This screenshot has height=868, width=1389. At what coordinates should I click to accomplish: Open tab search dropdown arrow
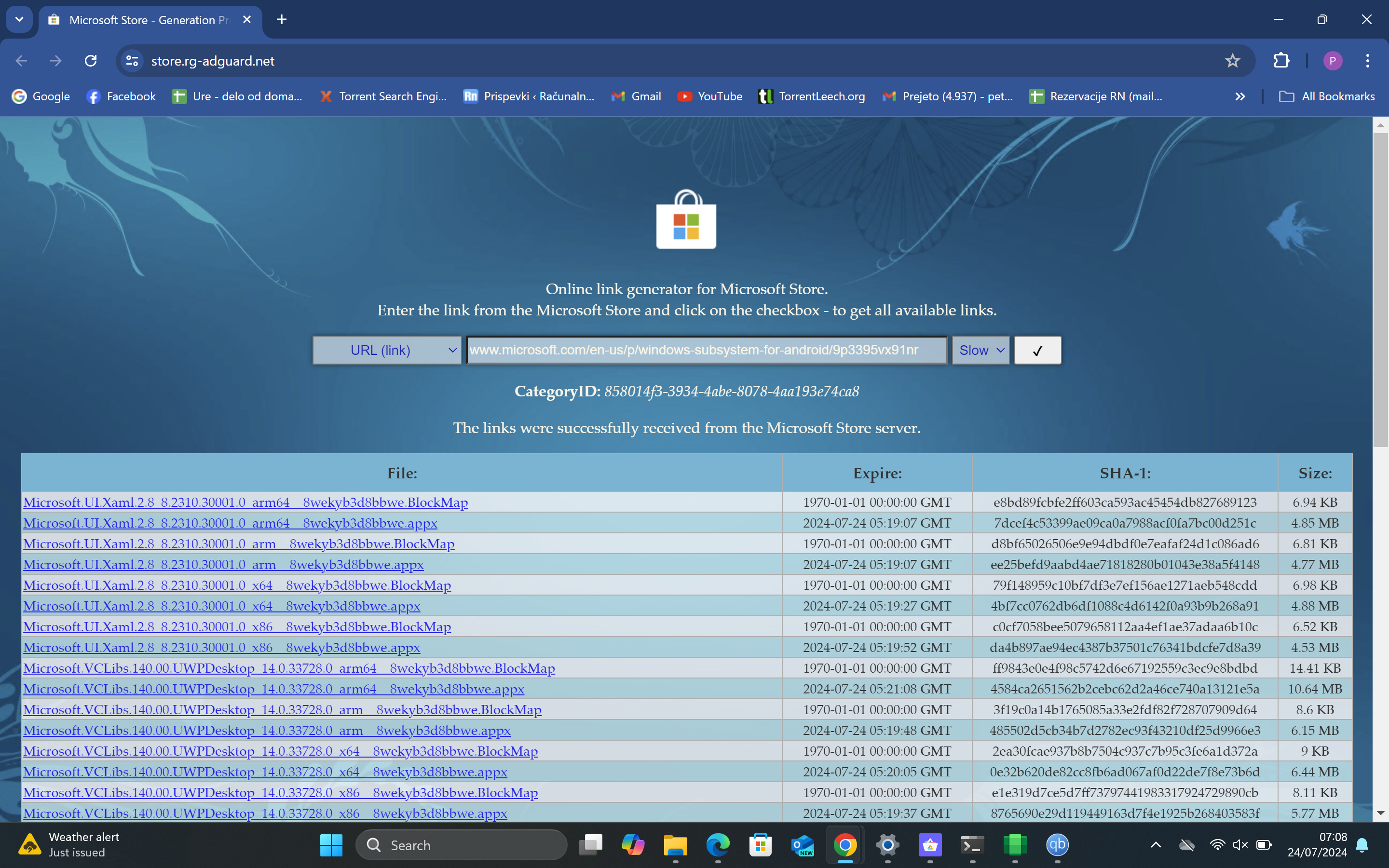coord(19,19)
